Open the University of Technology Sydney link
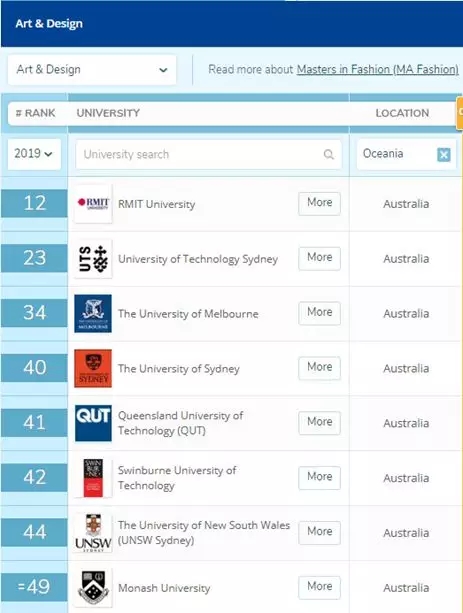Screen dimensions: 463x613 click(198, 259)
